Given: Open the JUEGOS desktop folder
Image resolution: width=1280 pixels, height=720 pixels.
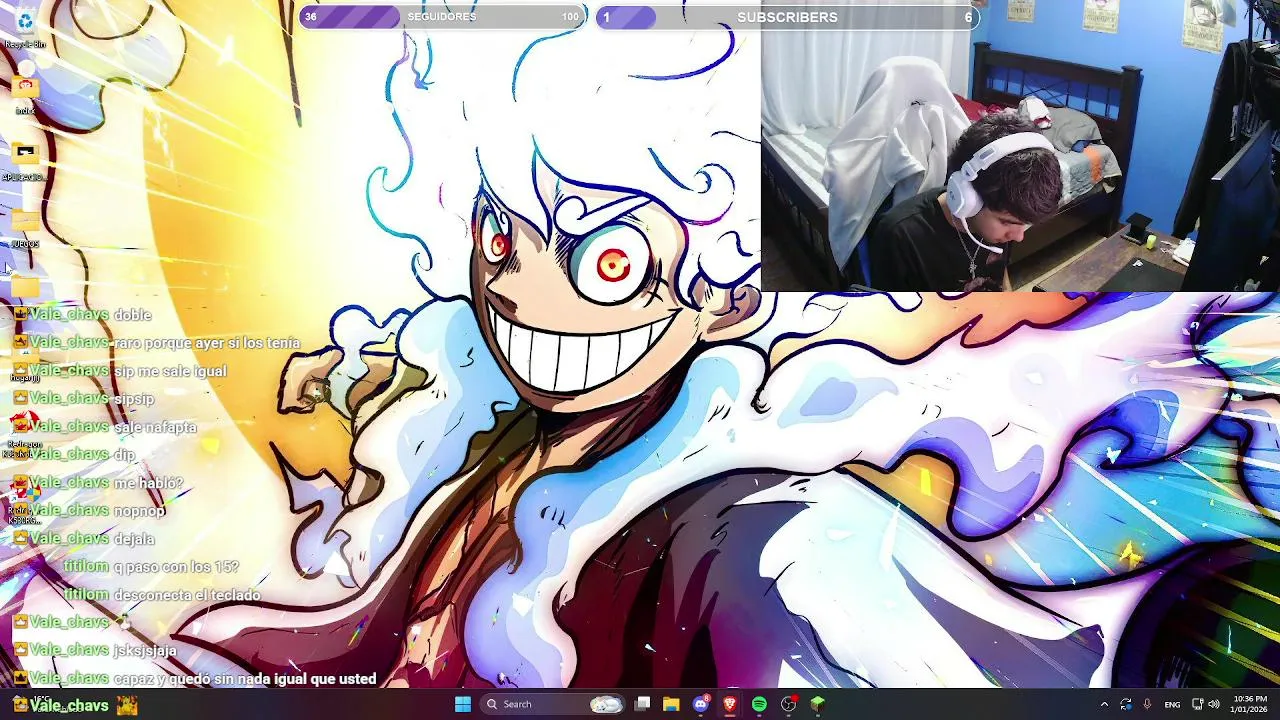Looking at the screenshot, I should pyautogui.click(x=25, y=227).
